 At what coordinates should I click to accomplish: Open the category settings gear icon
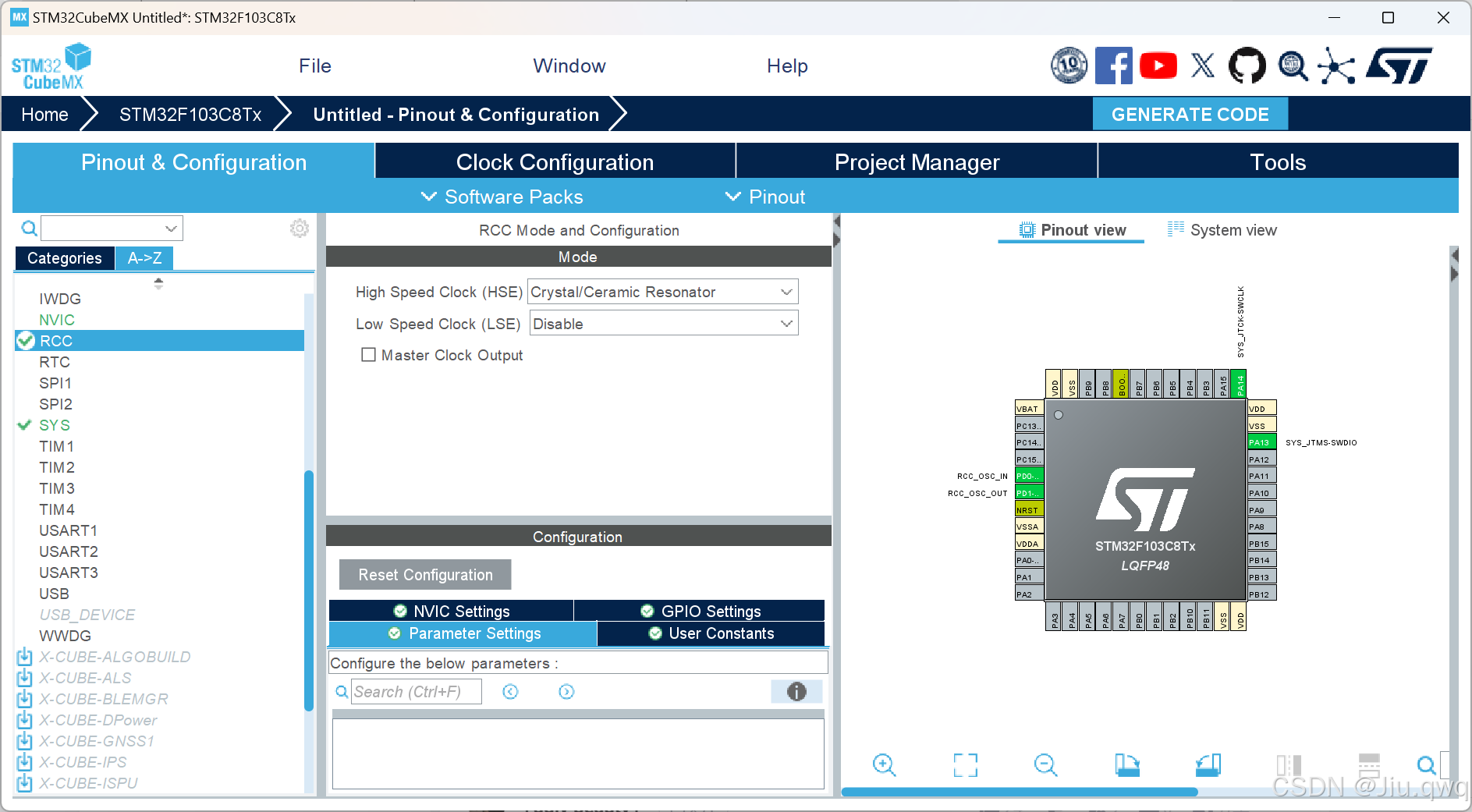pyautogui.click(x=300, y=229)
